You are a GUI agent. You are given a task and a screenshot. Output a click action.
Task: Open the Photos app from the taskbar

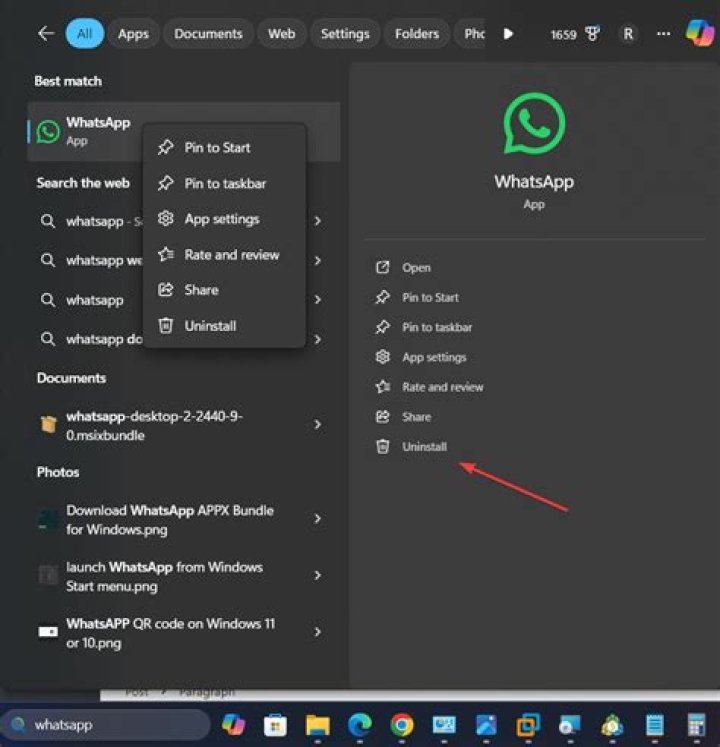tap(486, 726)
